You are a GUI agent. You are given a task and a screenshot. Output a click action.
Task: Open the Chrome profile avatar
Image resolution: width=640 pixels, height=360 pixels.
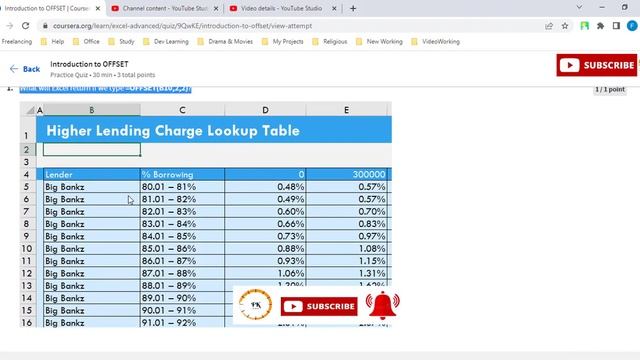pyautogui.click(x=632, y=26)
